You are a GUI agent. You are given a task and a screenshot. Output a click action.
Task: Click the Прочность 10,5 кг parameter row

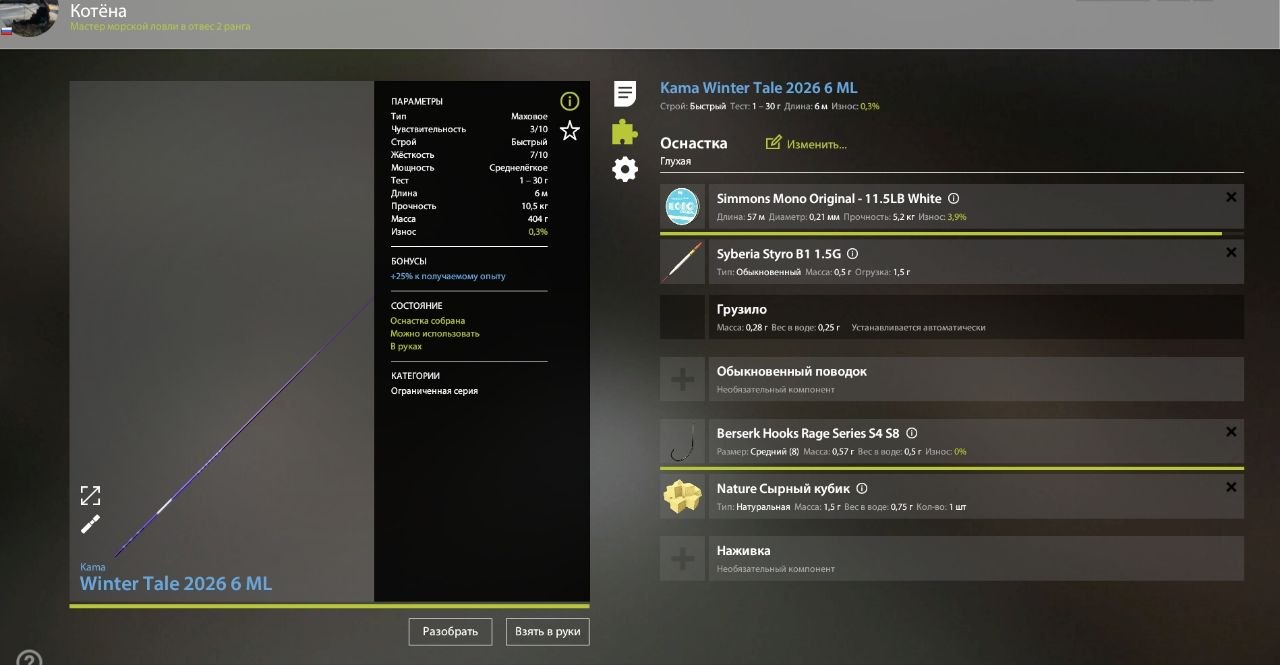[x=469, y=206]
